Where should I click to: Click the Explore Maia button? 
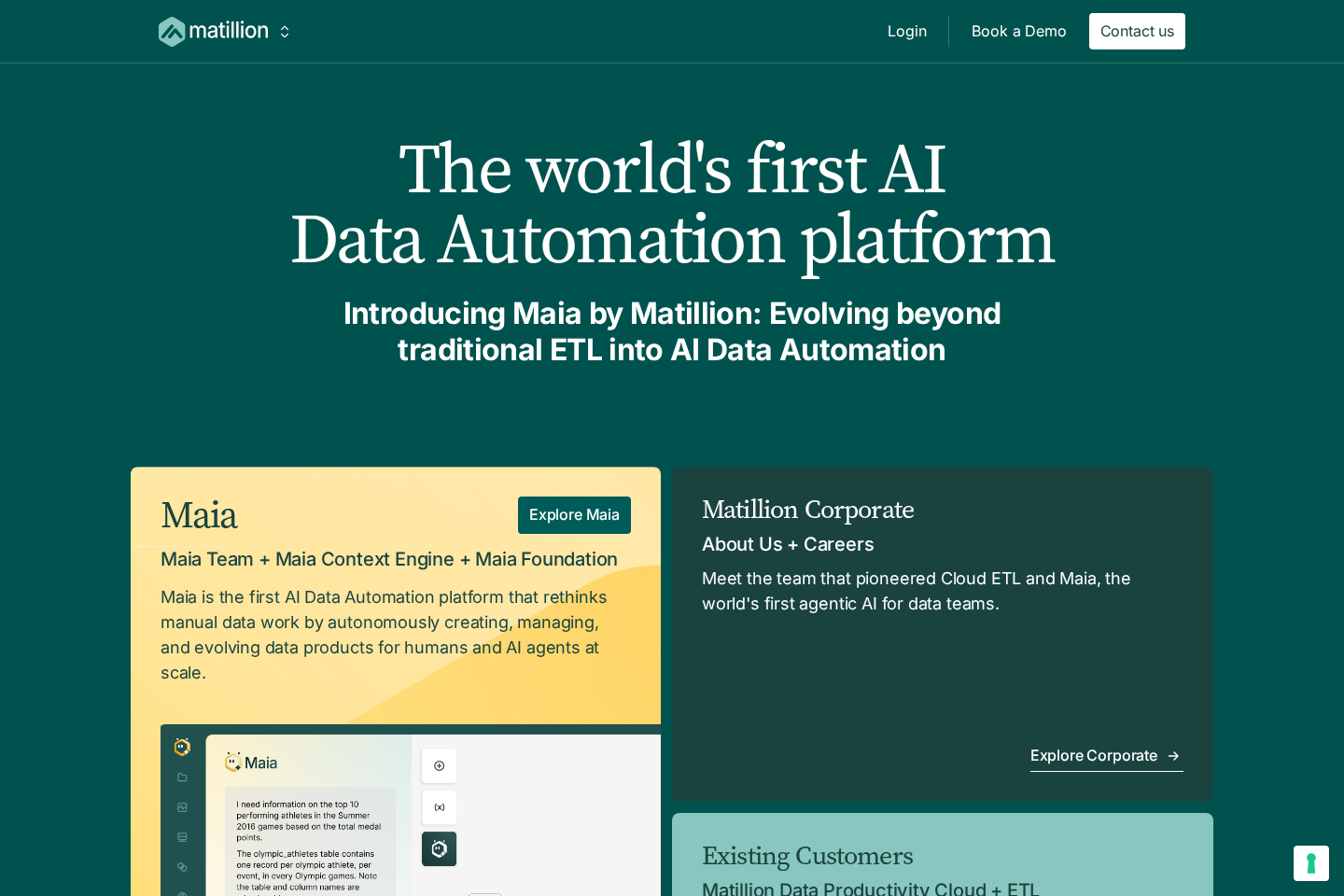[x=574, y=515]
